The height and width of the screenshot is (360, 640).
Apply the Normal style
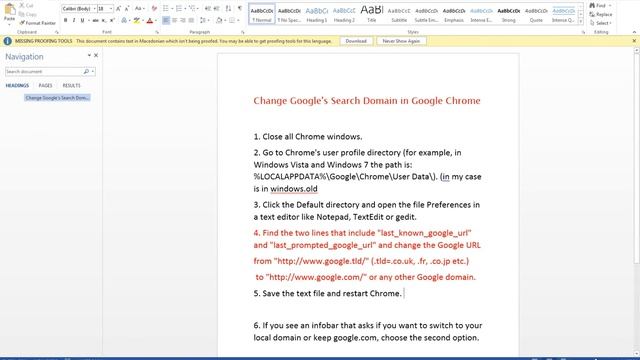tap(262, 14)
